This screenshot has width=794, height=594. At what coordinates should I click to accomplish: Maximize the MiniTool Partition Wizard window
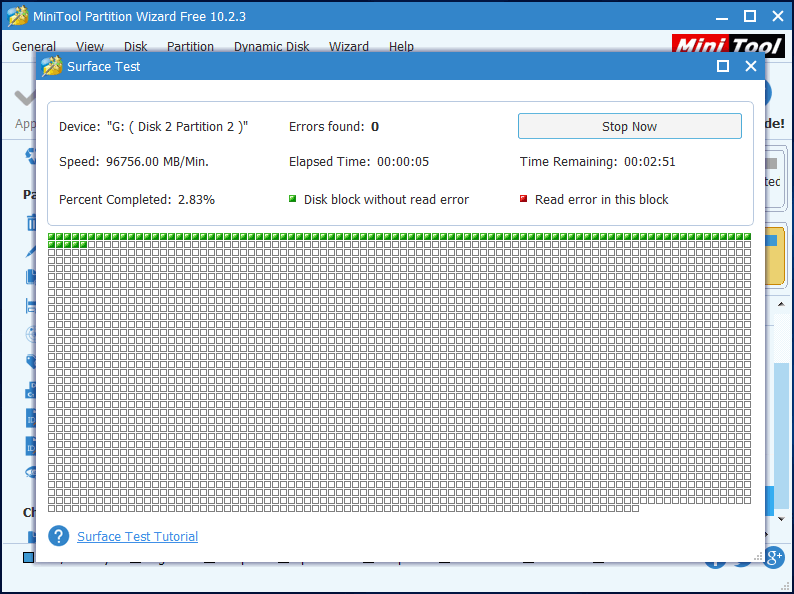tap(750, 16)
